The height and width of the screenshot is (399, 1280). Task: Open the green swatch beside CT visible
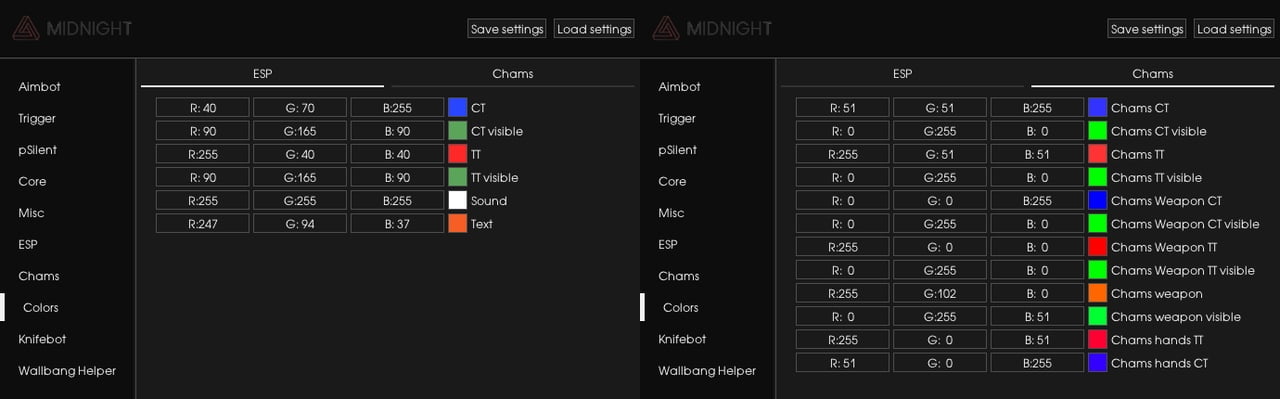(458, 130)
